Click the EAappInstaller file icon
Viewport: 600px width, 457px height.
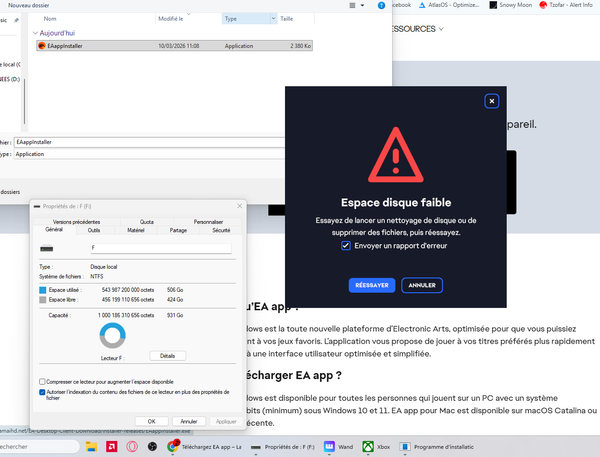(41, 45)
